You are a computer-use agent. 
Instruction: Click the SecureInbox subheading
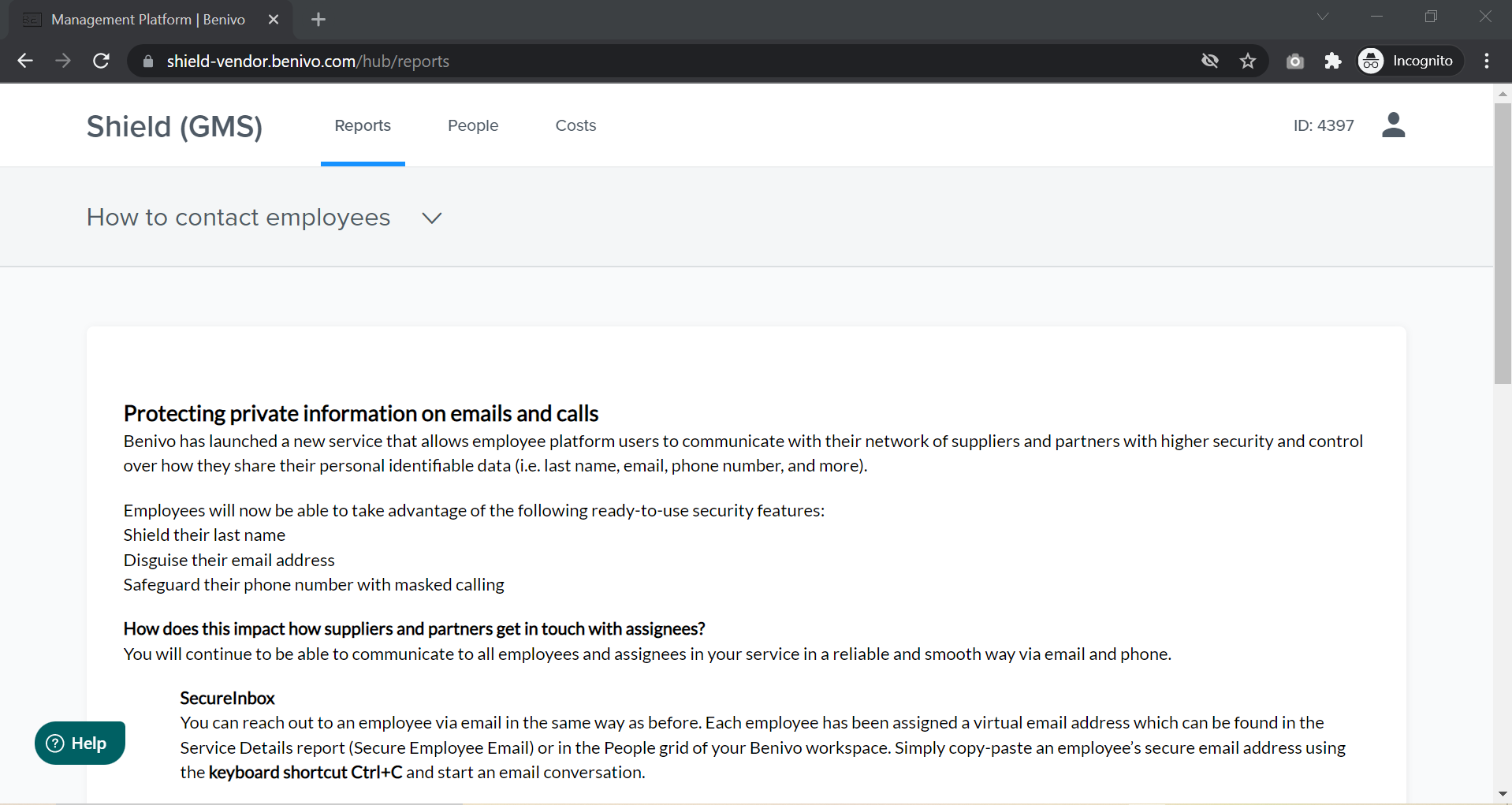pos(227,698)
